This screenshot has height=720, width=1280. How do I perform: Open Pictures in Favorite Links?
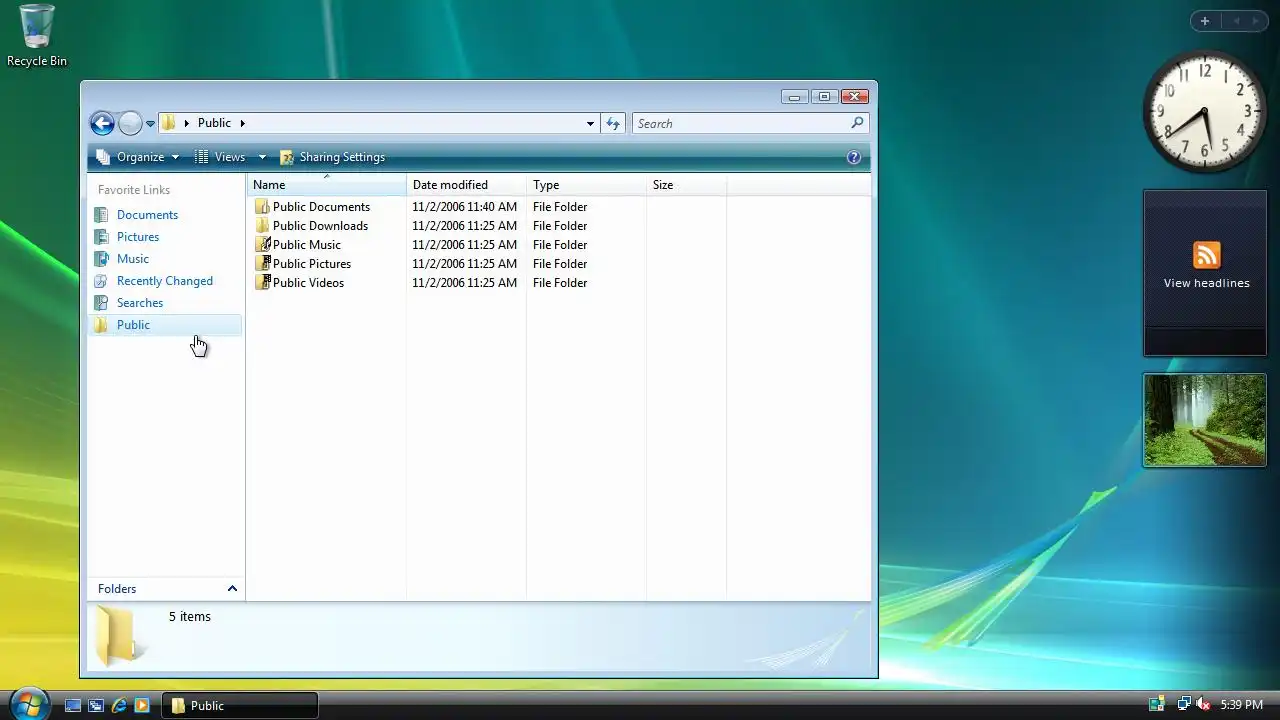tap(138, 237)
